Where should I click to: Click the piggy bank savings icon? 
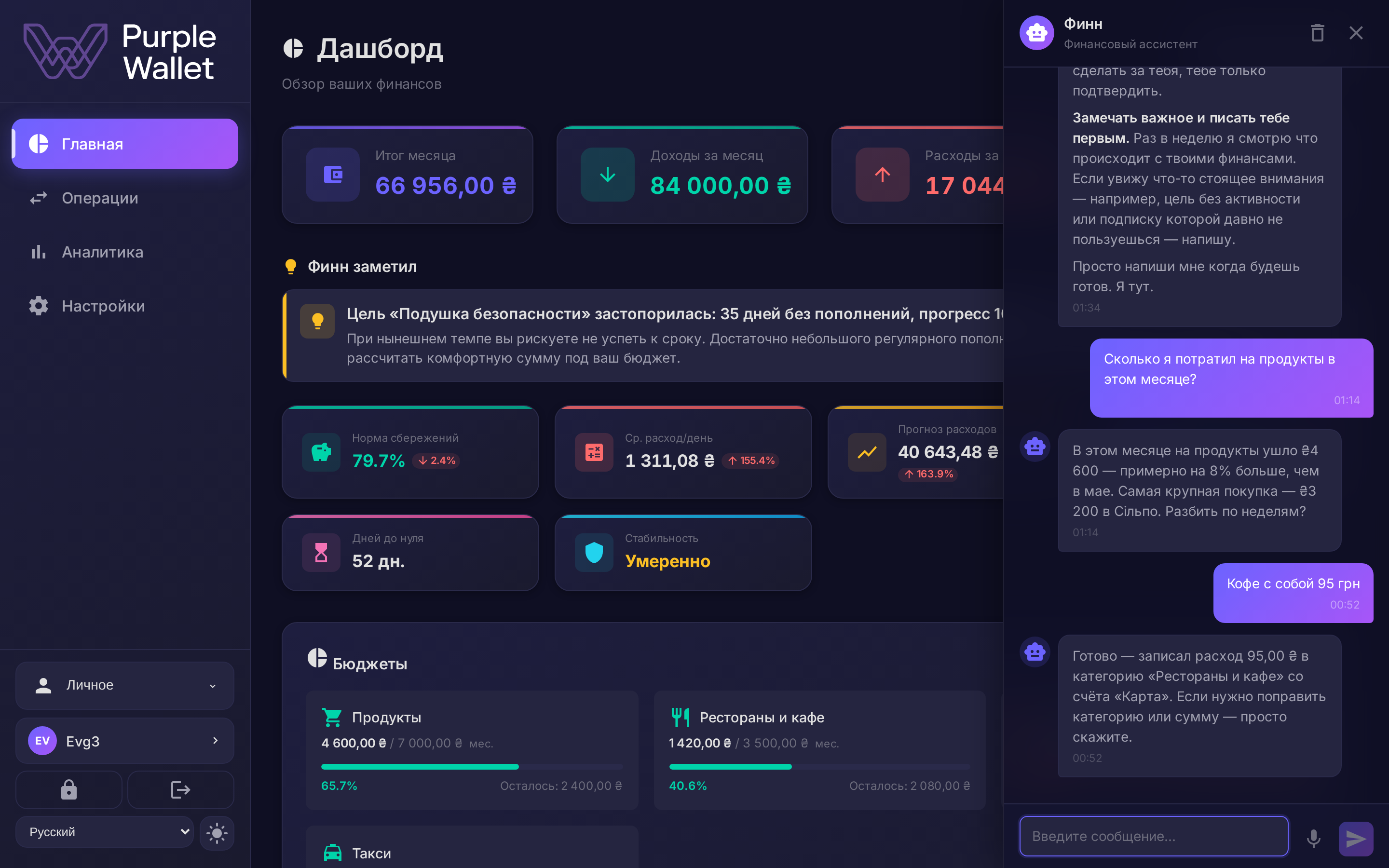coord(321,452)
